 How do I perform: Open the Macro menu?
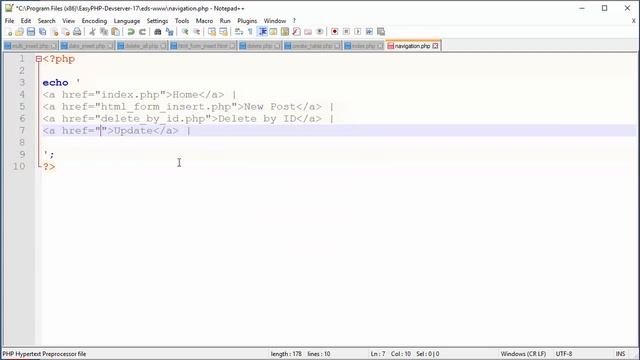(204, 20)
